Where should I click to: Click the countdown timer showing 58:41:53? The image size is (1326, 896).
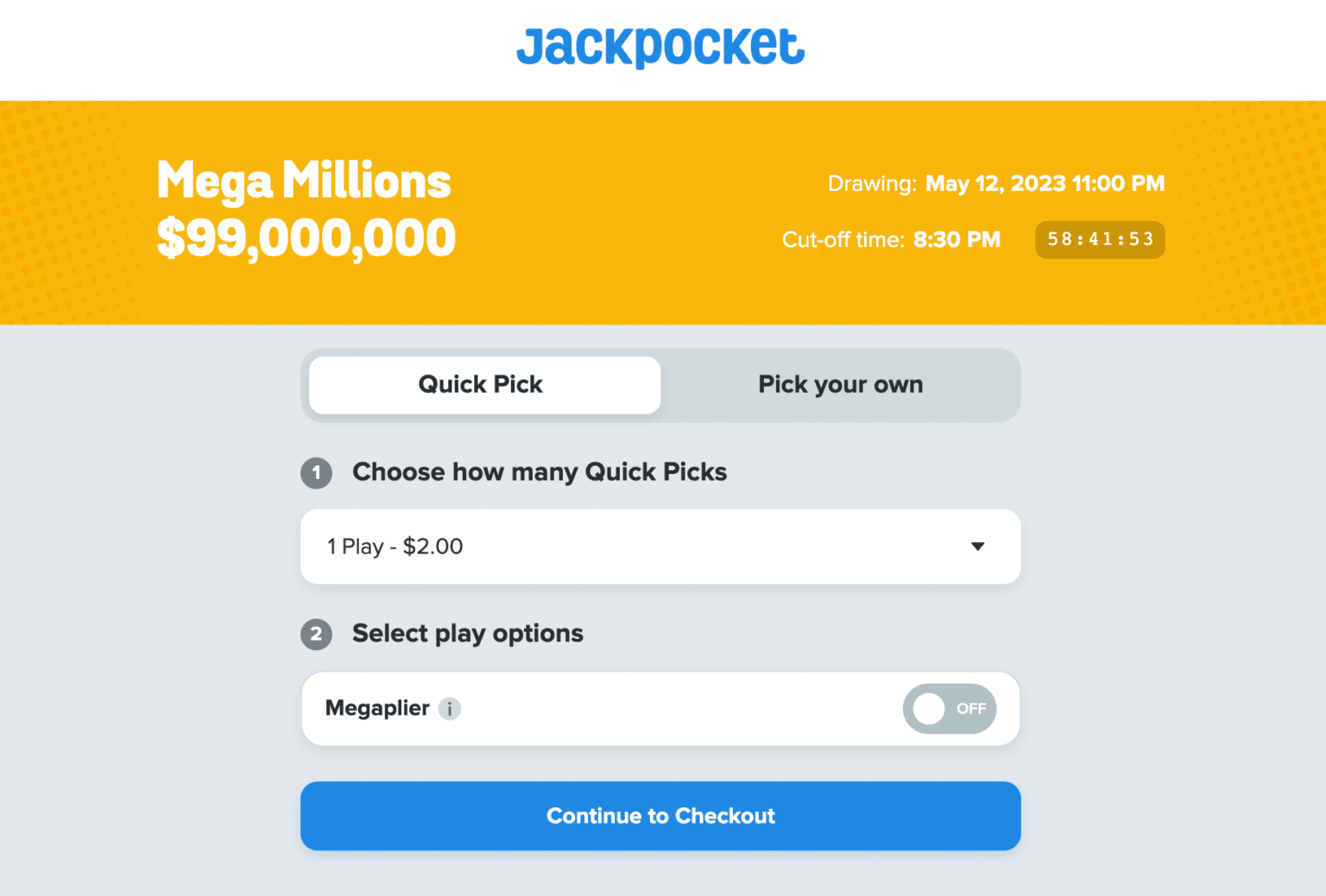1100,239
